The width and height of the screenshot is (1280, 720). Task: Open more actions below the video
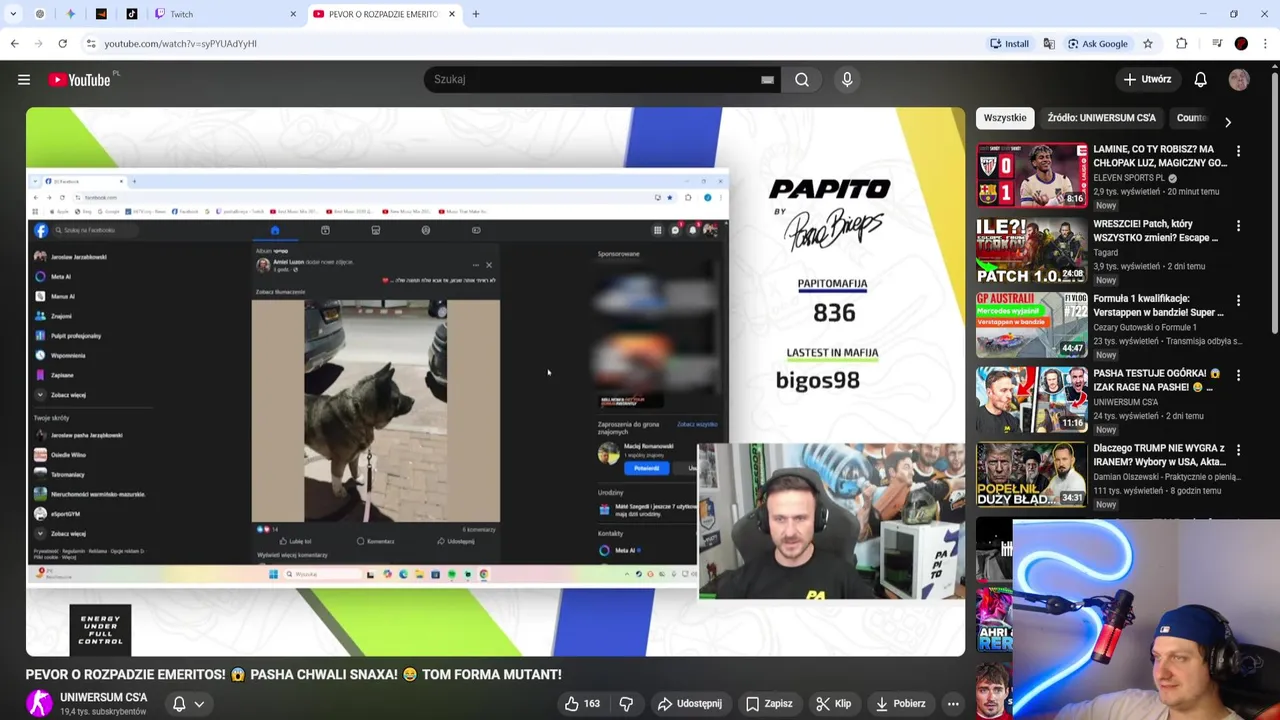point(953,704)
